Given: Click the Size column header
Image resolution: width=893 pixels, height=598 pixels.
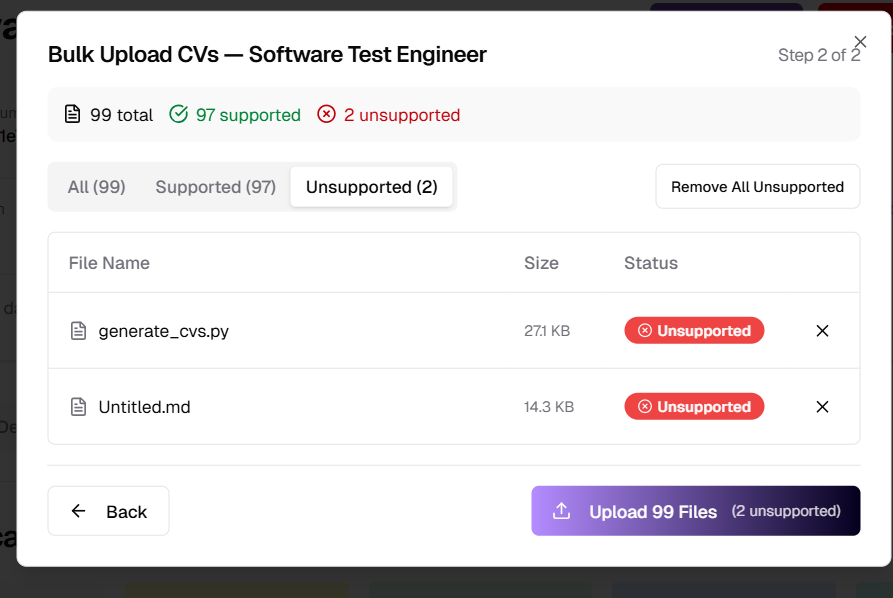Looking at the screenshot, I should tap(541, 263).
